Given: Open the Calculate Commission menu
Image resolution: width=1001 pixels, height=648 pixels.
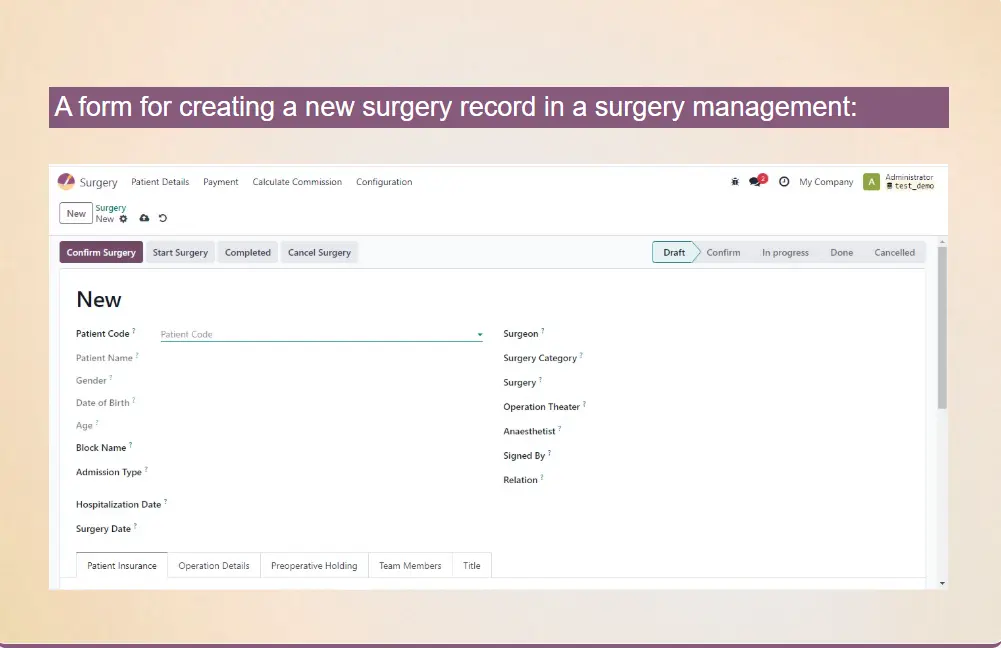Looking at the screenshot, I should point(297,182).
